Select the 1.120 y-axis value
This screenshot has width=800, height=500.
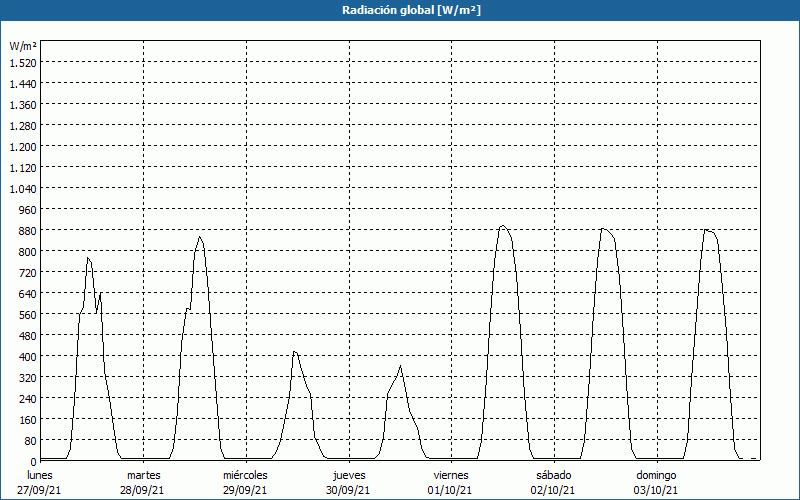[23, 168]
